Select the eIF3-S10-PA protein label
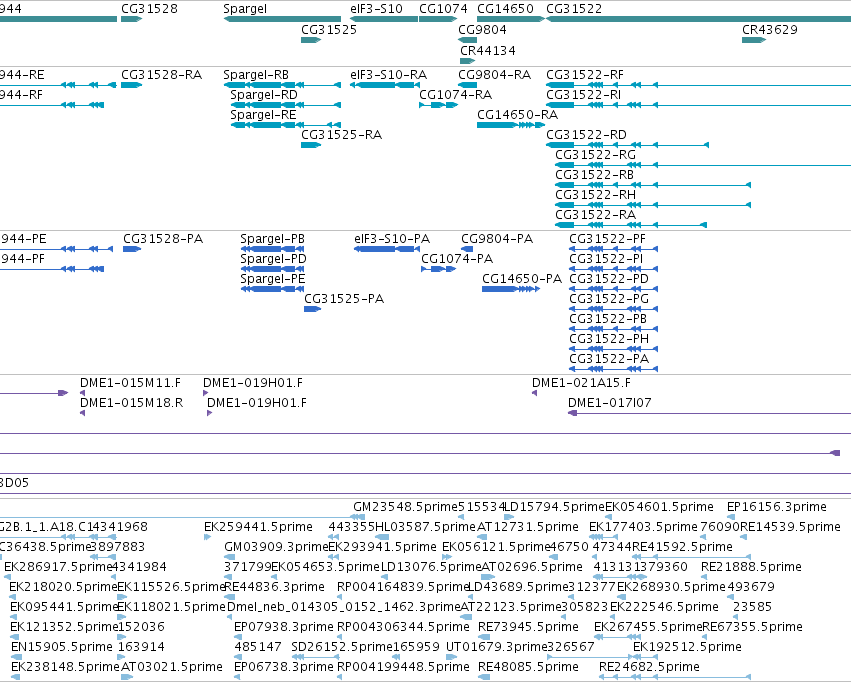Viewport: 851px width, 682px height. pyautogui.click(x=392, y=239)
